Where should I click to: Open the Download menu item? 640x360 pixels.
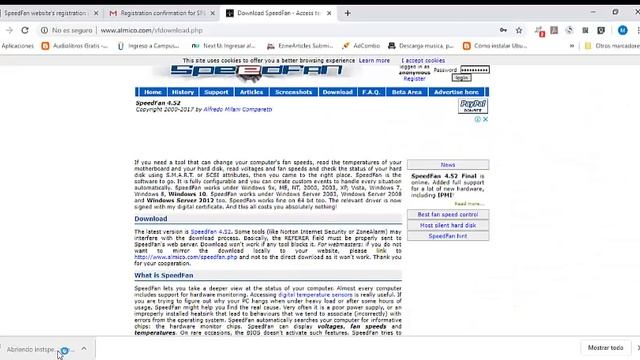point(338,92)
